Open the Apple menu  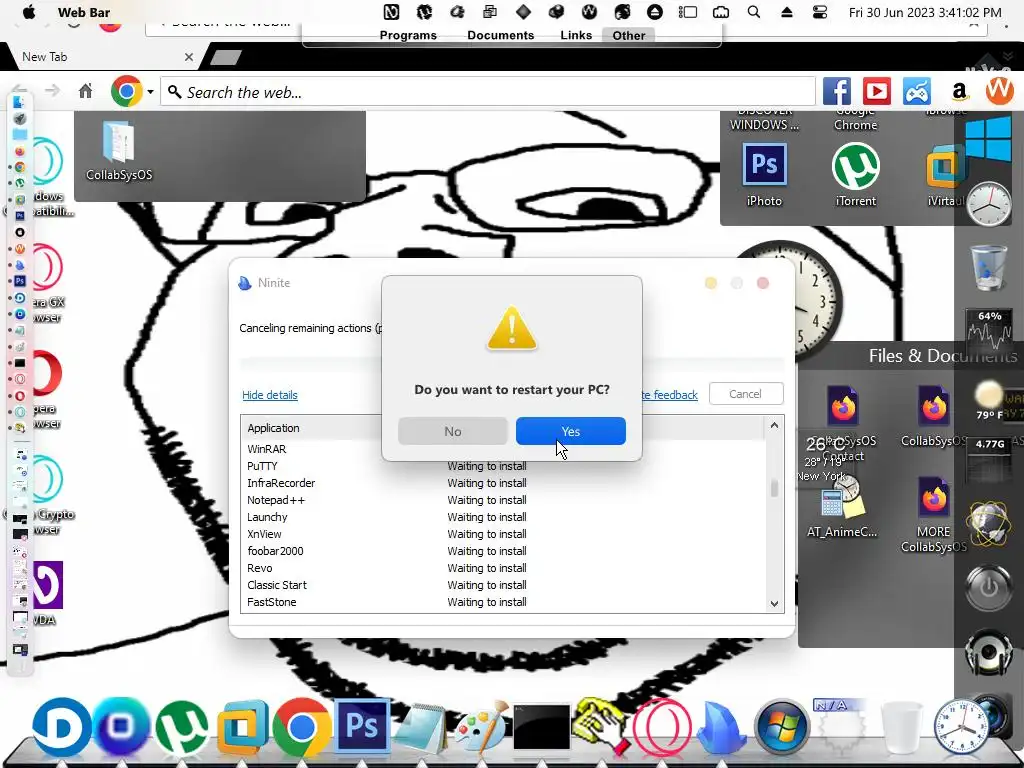click(29, 12)
